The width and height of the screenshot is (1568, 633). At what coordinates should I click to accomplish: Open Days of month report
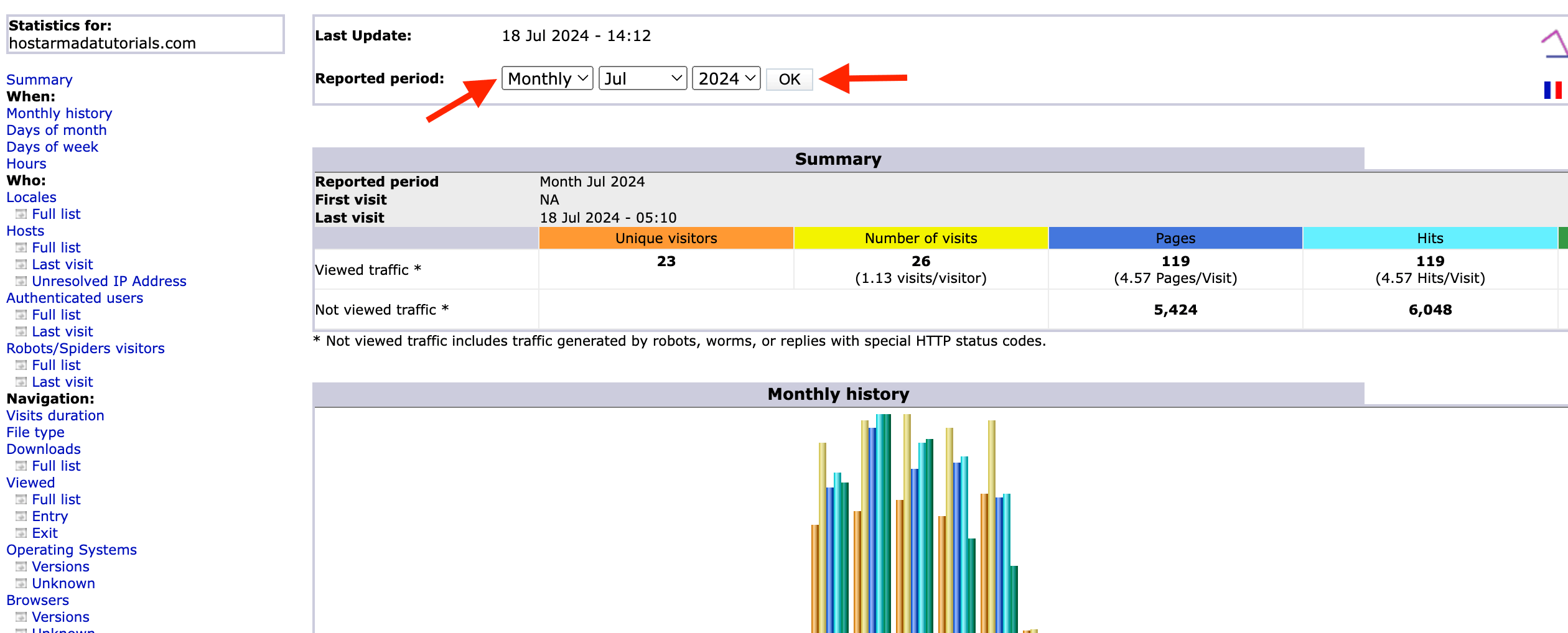pyautogui.click(x=57, y=130)
